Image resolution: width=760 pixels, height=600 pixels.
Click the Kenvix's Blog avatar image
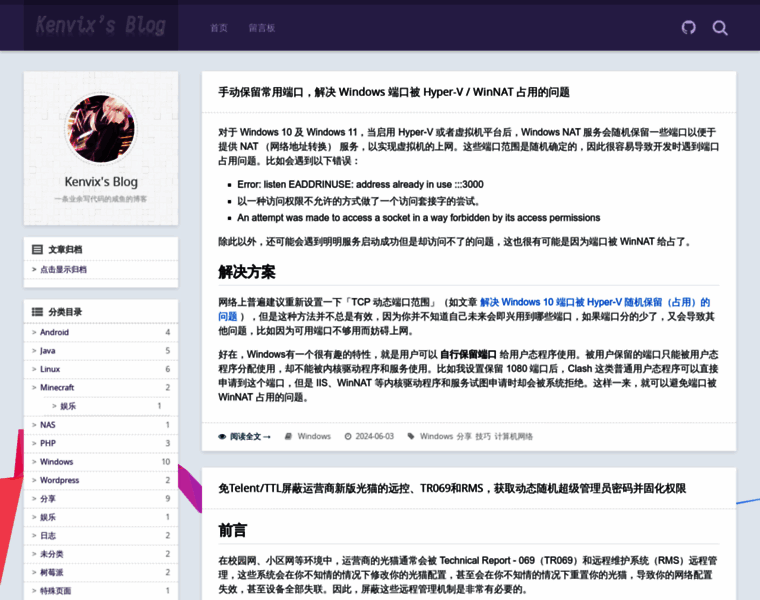pos(101,129)
